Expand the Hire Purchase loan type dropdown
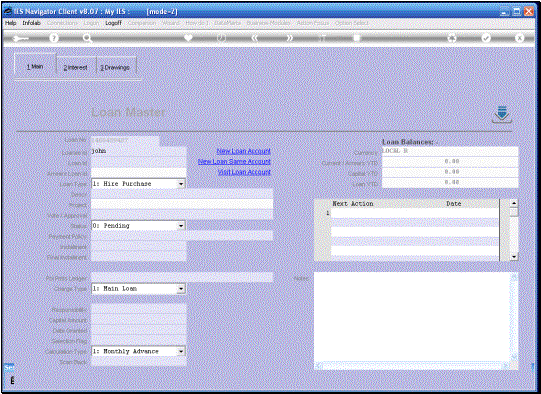The width and height of the screenshot is (541, 394). tap(181, 184)
